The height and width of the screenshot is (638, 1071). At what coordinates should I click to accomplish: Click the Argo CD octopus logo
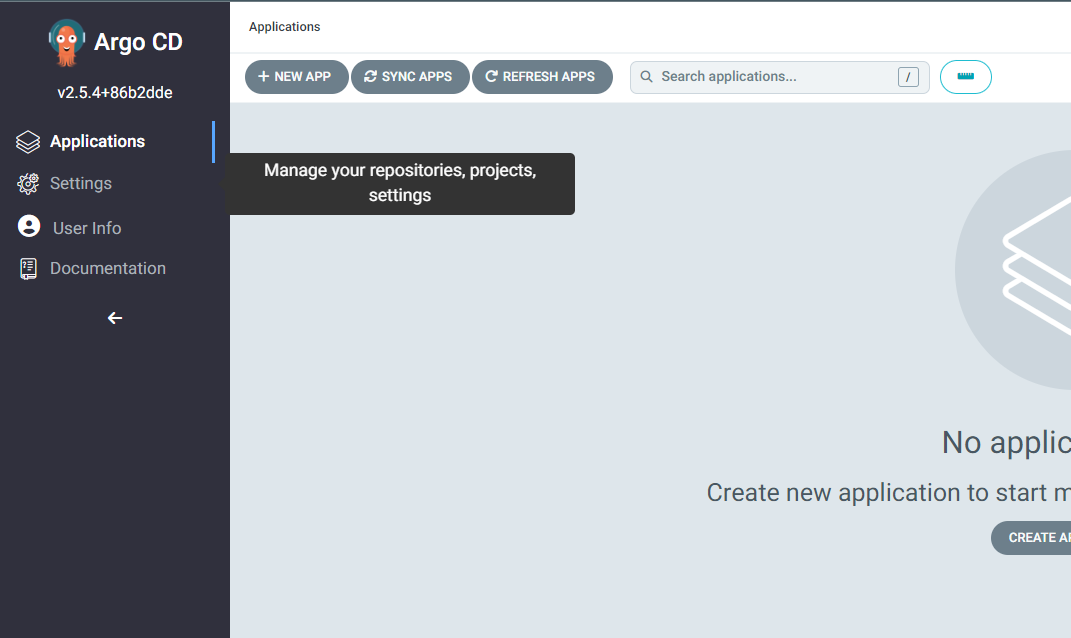pos(66,42)
